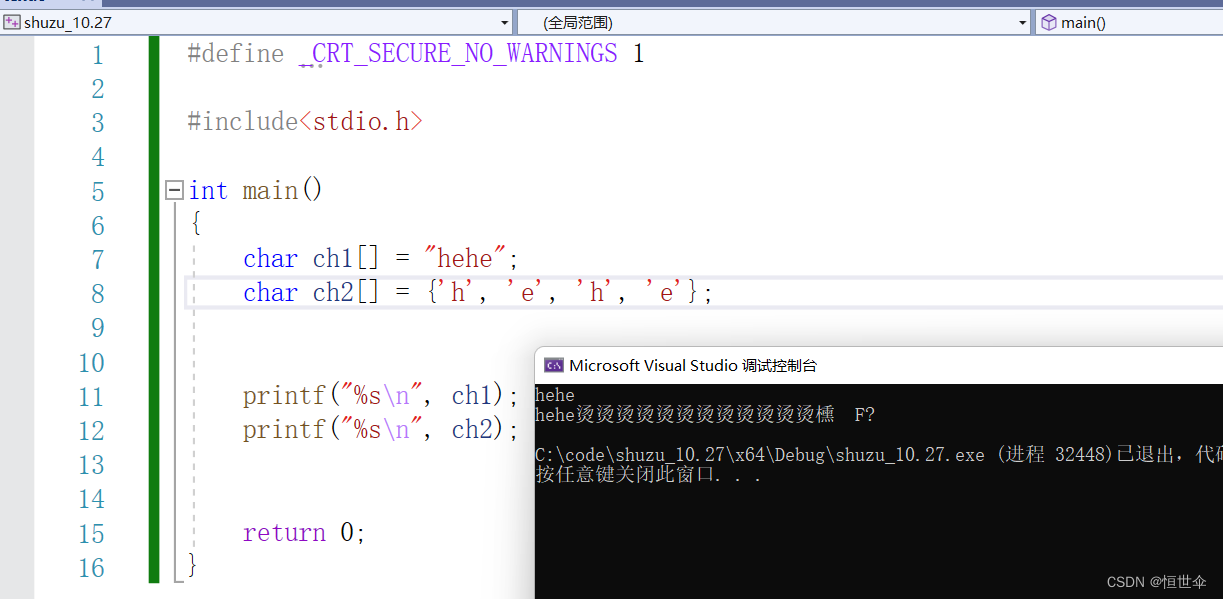
Task: Click the "hehe" string literal
Action: point(466,258)
